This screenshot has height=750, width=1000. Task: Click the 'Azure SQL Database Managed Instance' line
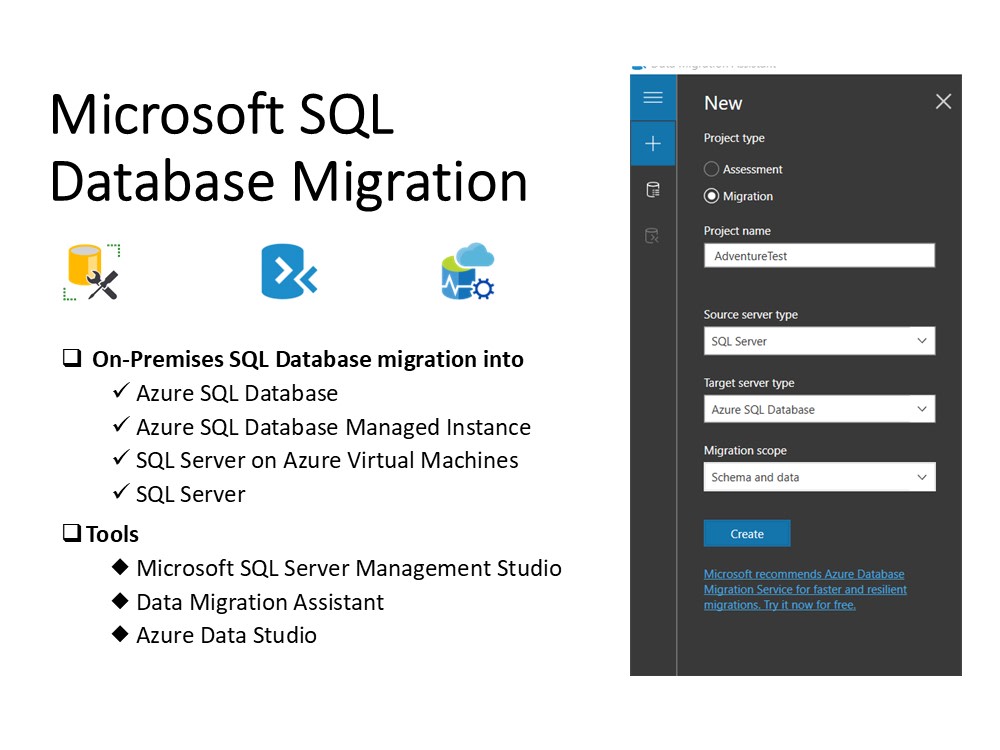point(334,427)
